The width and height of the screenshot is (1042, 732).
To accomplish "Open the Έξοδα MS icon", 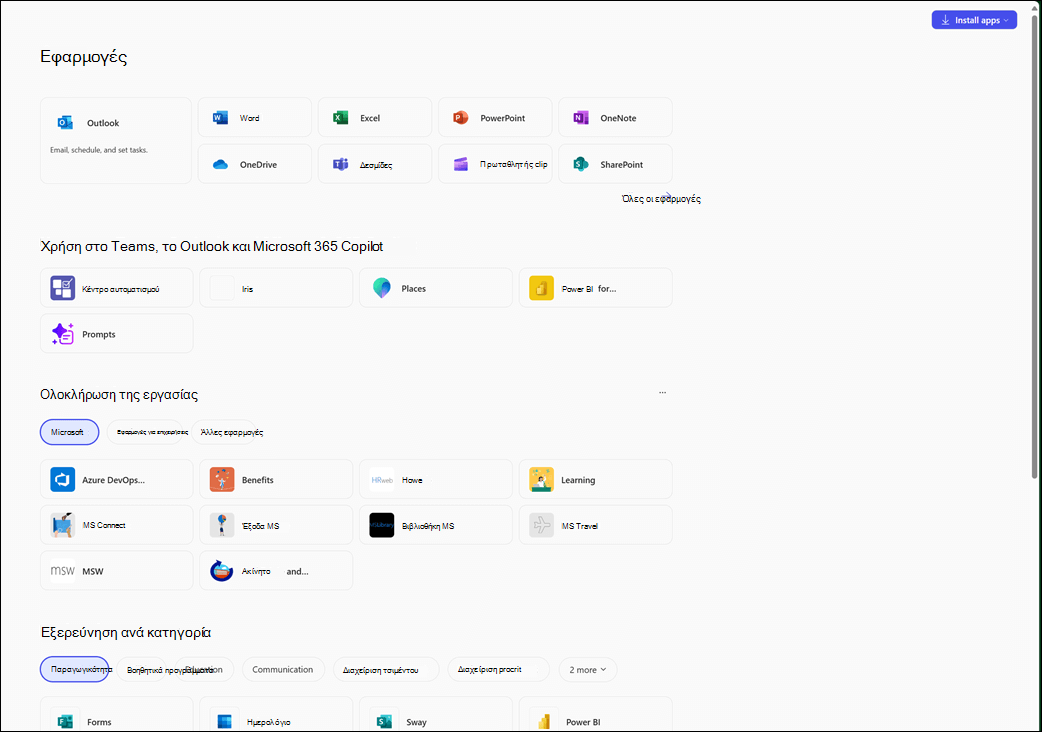I will click(222, 525).
